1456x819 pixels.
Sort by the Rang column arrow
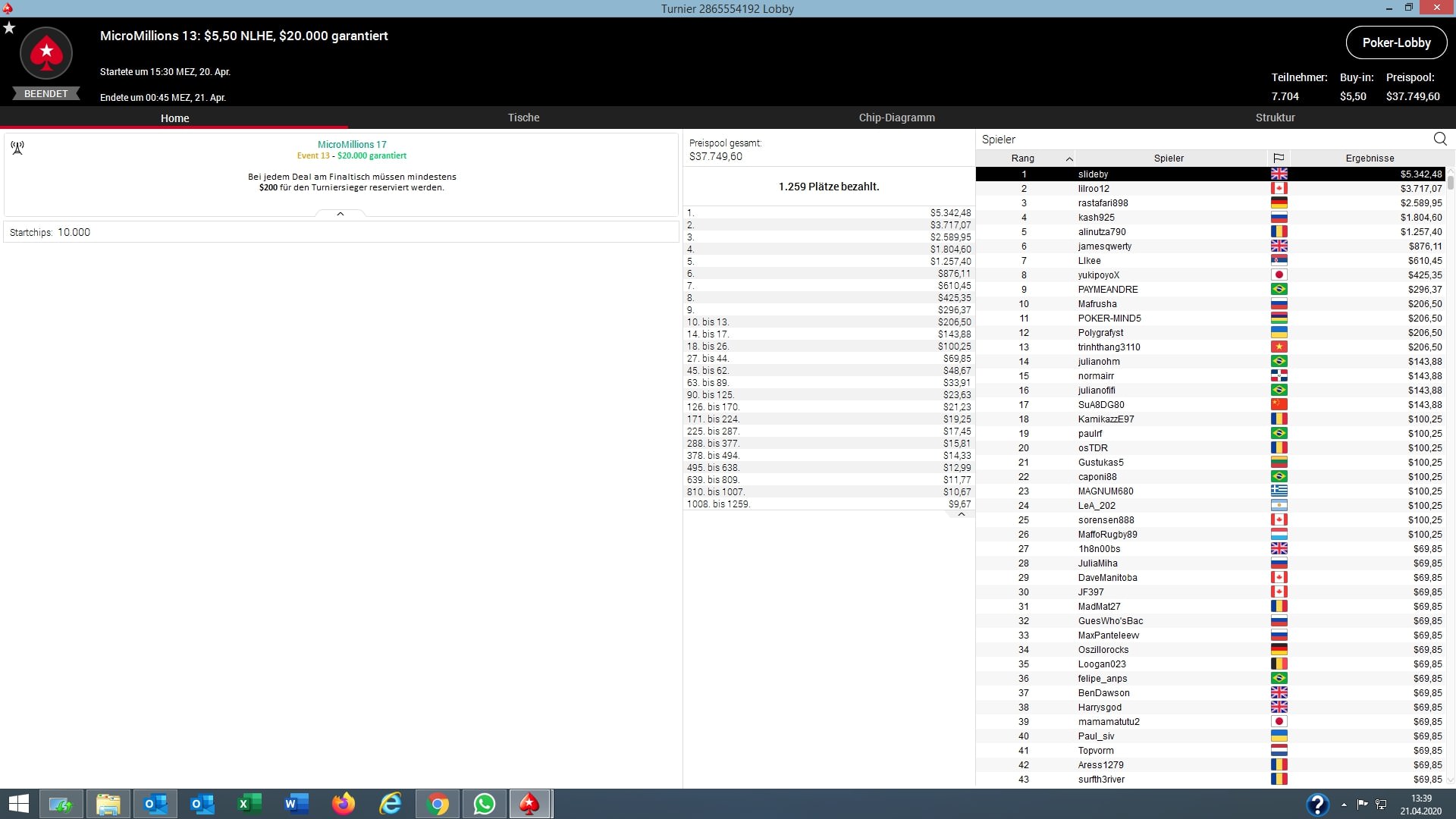1069,158
